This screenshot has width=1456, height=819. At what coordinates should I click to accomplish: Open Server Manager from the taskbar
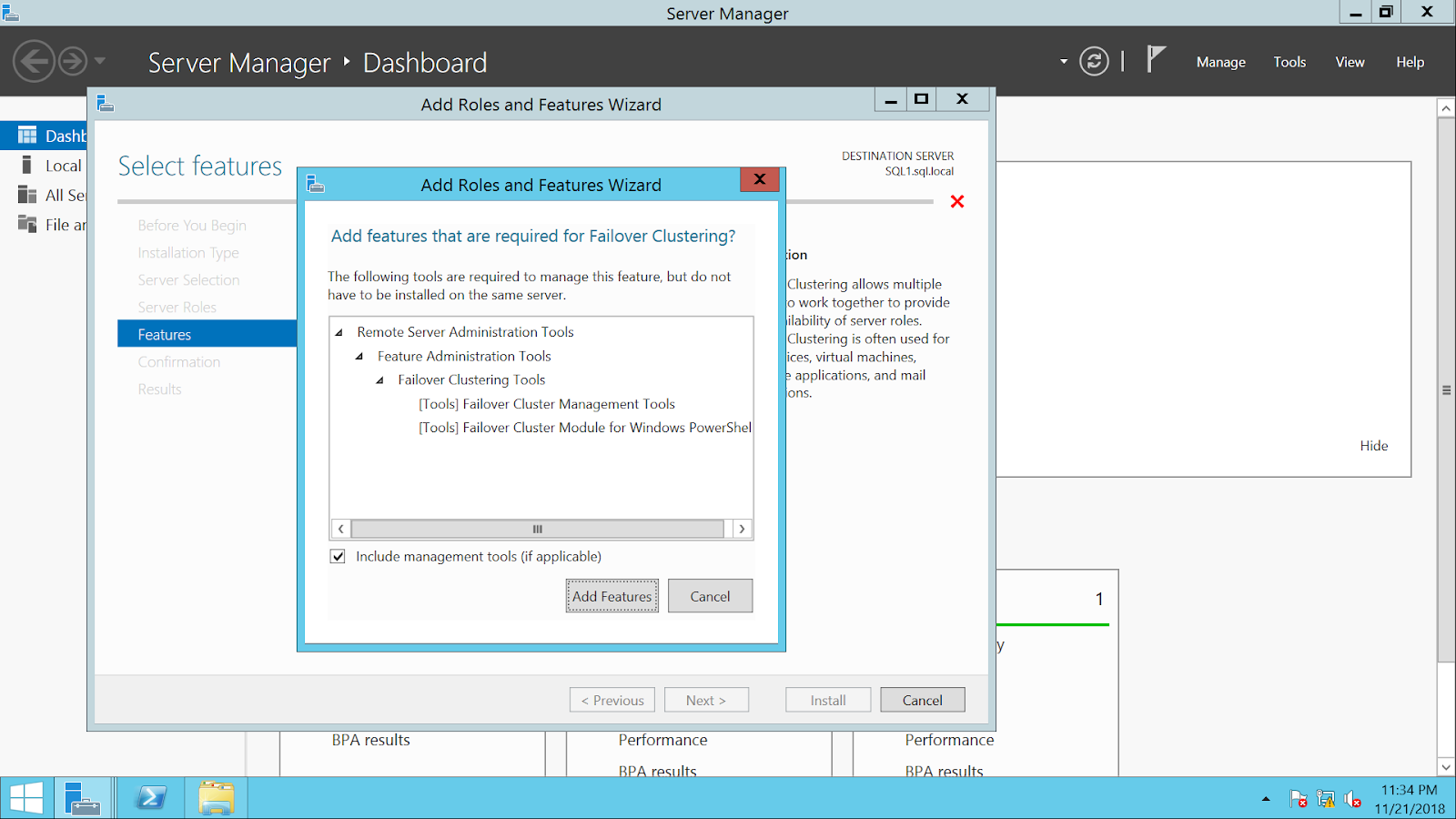point(83,797)
